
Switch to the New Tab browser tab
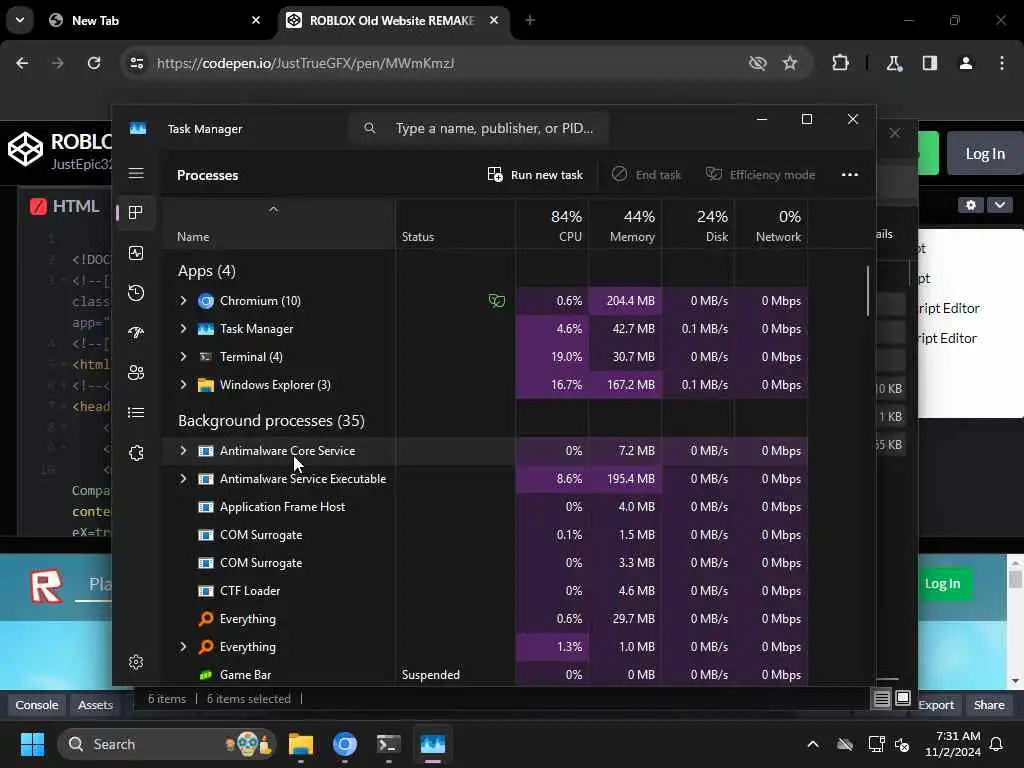[154, 20]
